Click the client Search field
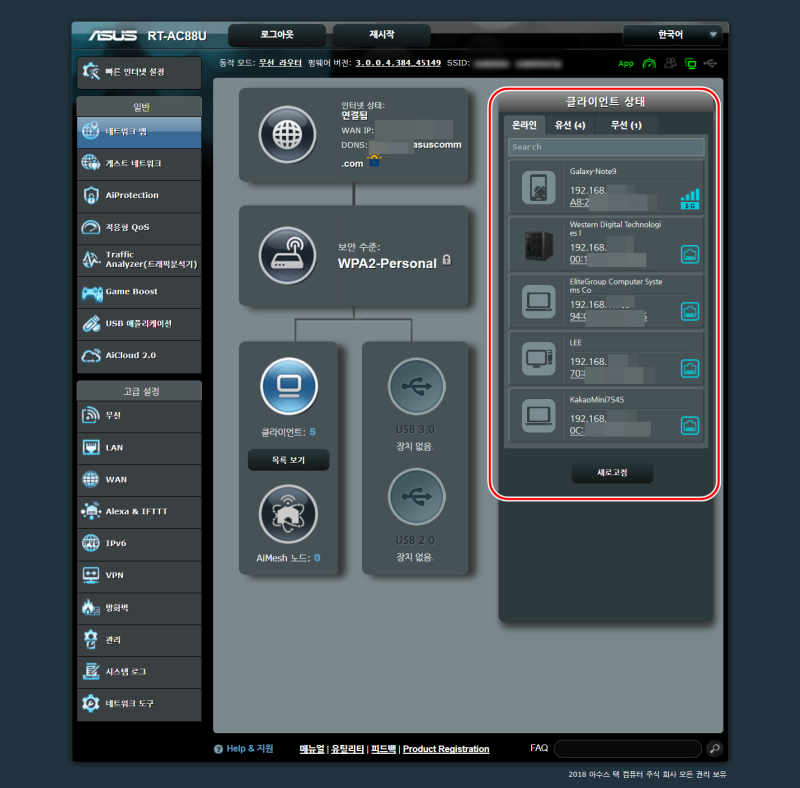800x788 pixels. 606,147
